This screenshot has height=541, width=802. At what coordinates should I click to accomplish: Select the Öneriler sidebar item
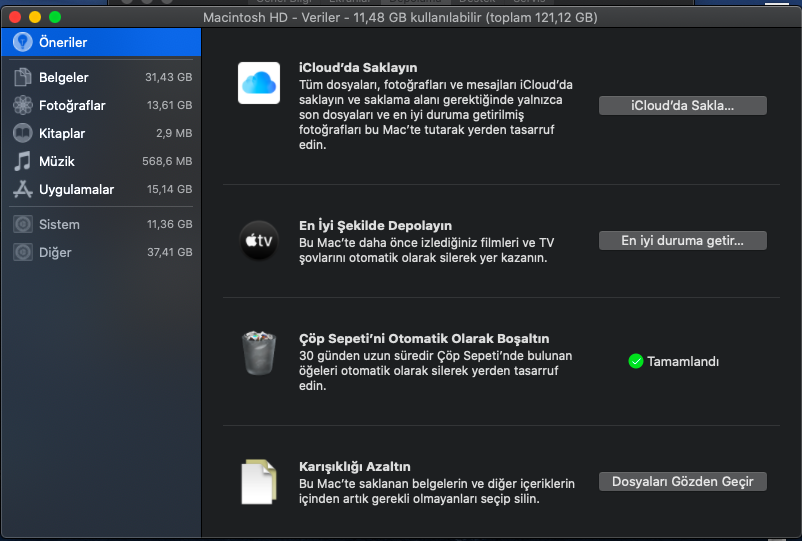[x=101, y=42]
